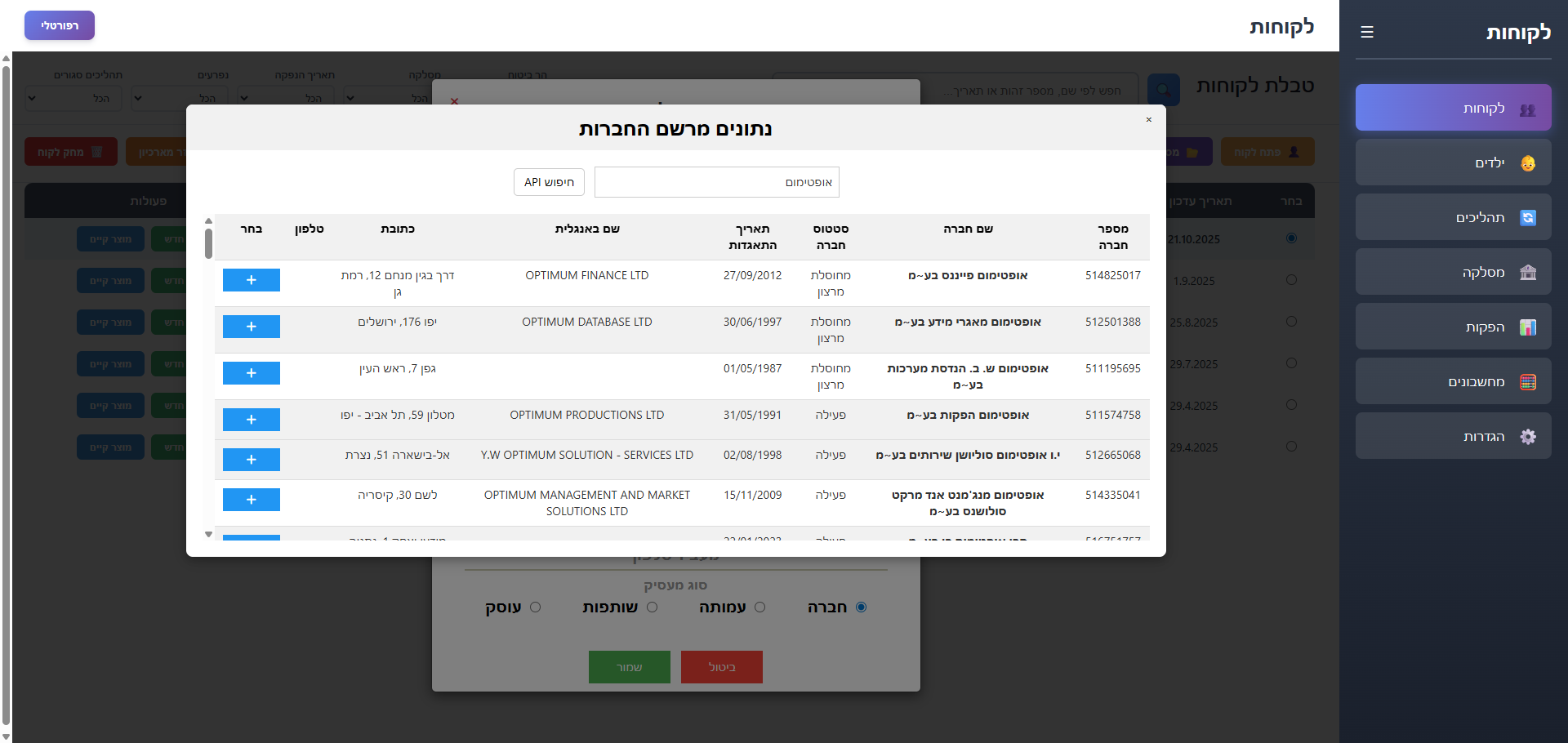Click the company search field containing אופטימום

pyautogui.click(x=717, y=182)
